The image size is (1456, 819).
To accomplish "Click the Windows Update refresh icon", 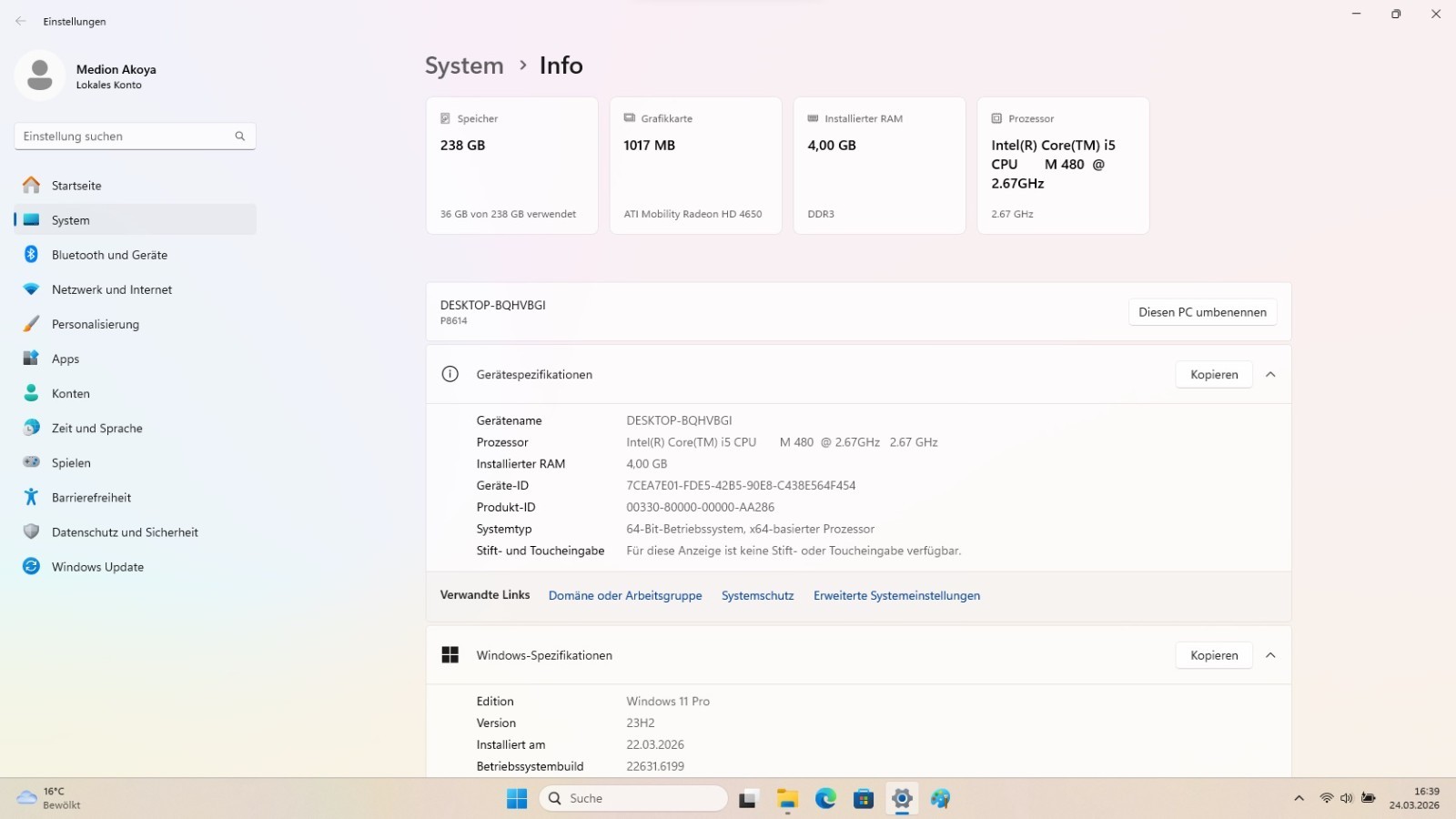I will [x=31, y=566].
